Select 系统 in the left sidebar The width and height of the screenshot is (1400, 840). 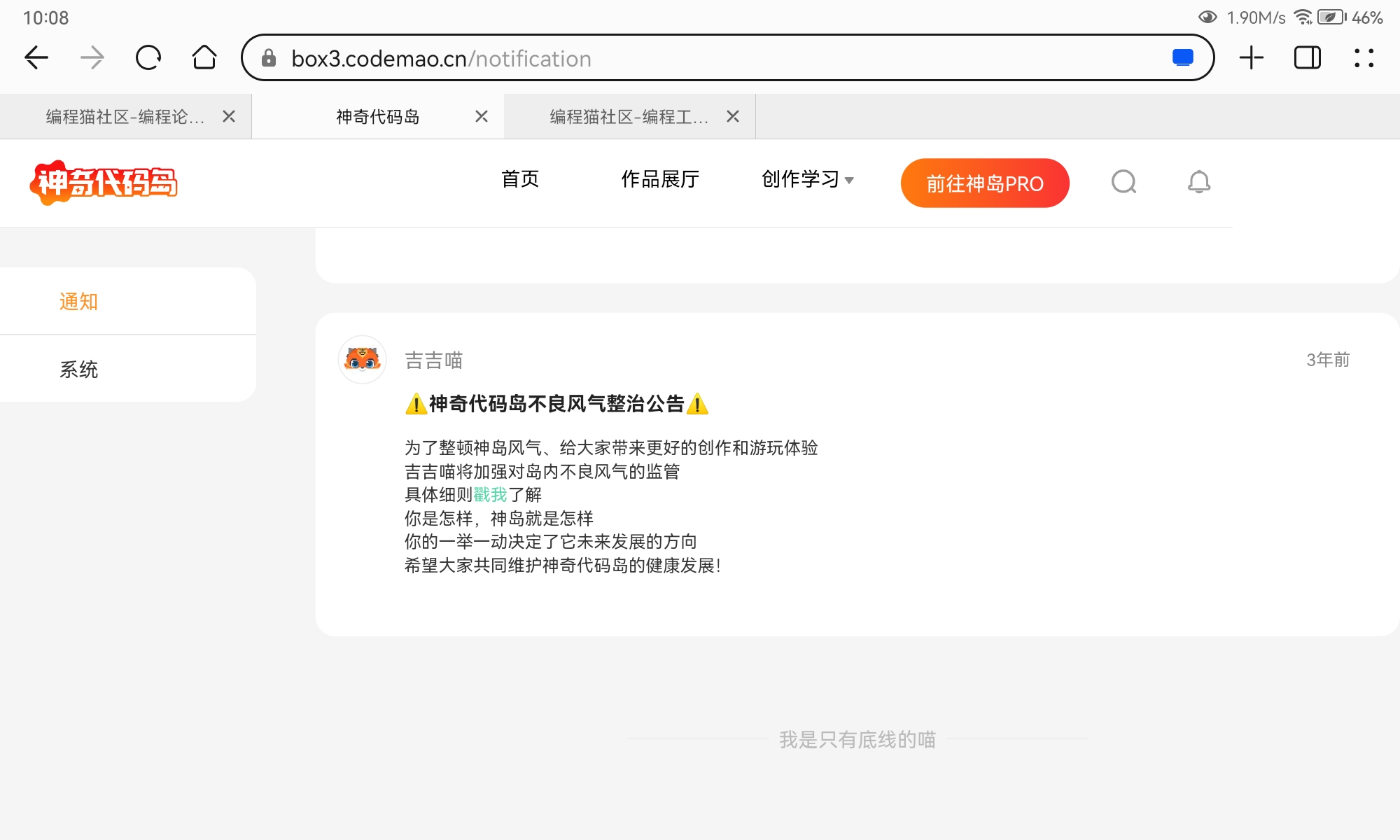pos(78,370)
